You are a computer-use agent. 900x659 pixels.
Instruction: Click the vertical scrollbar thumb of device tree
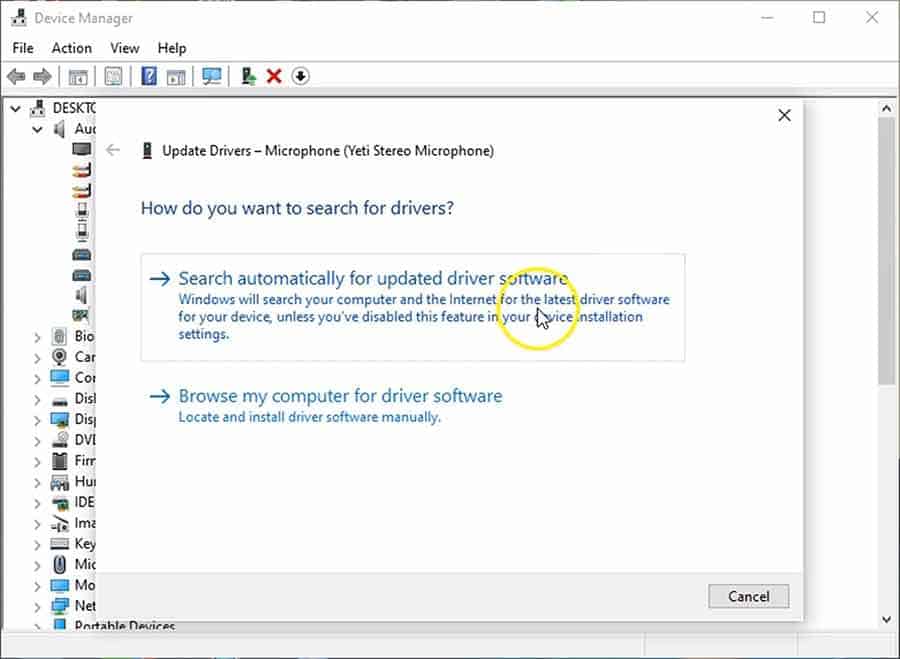tap(887, 250)
